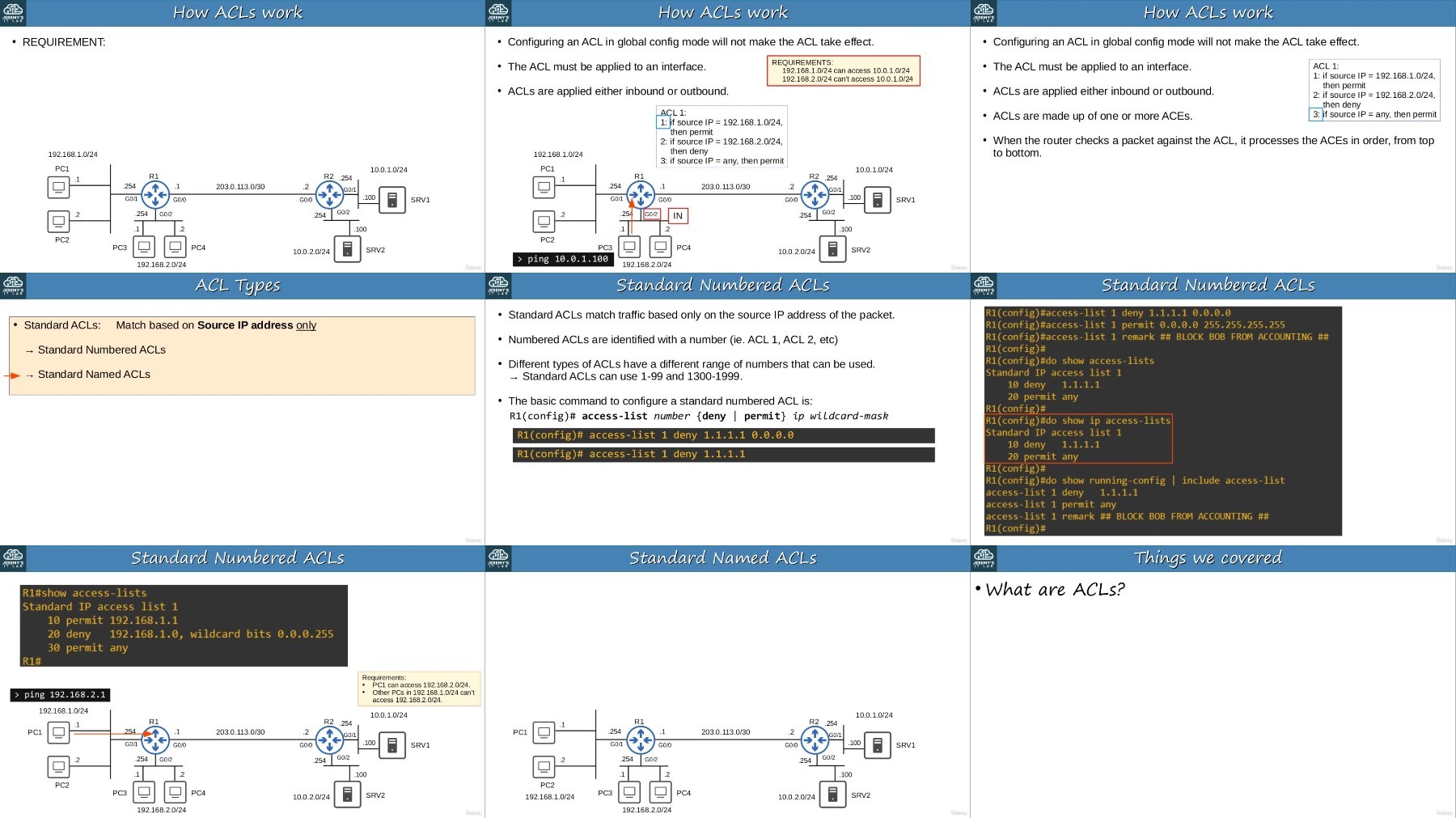Click the '> ping 10.0.1.100' command box
This screenshot has width=1456, height=818.
tap(563, 259)
